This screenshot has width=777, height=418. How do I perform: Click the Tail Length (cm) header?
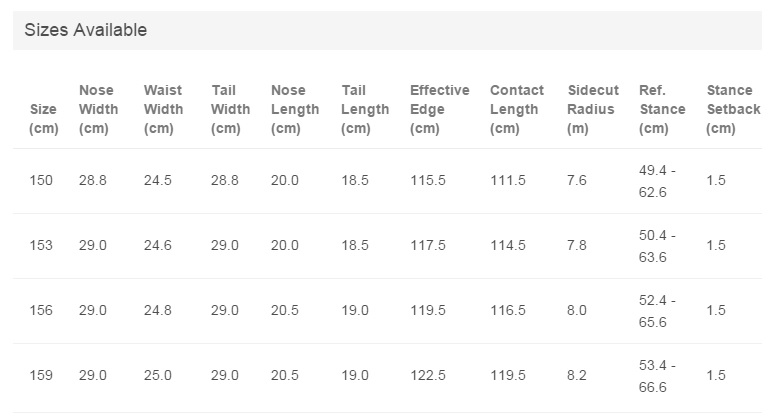(365, 109)
